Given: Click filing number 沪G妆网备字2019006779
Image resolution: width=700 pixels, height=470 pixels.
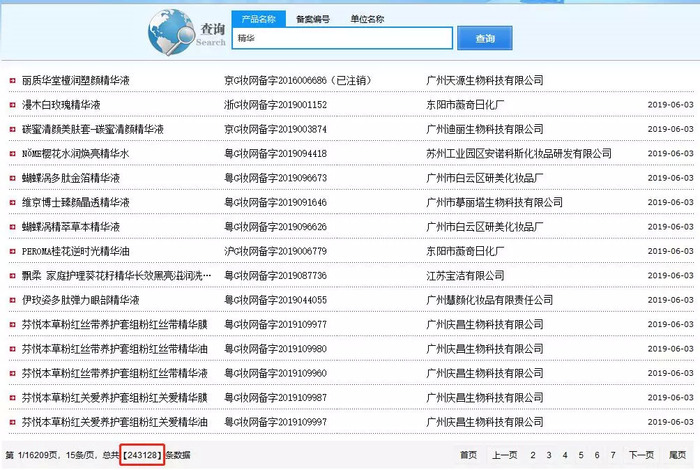Looking at the screenshot, I should pyautogui.click(x=275, y=251).
